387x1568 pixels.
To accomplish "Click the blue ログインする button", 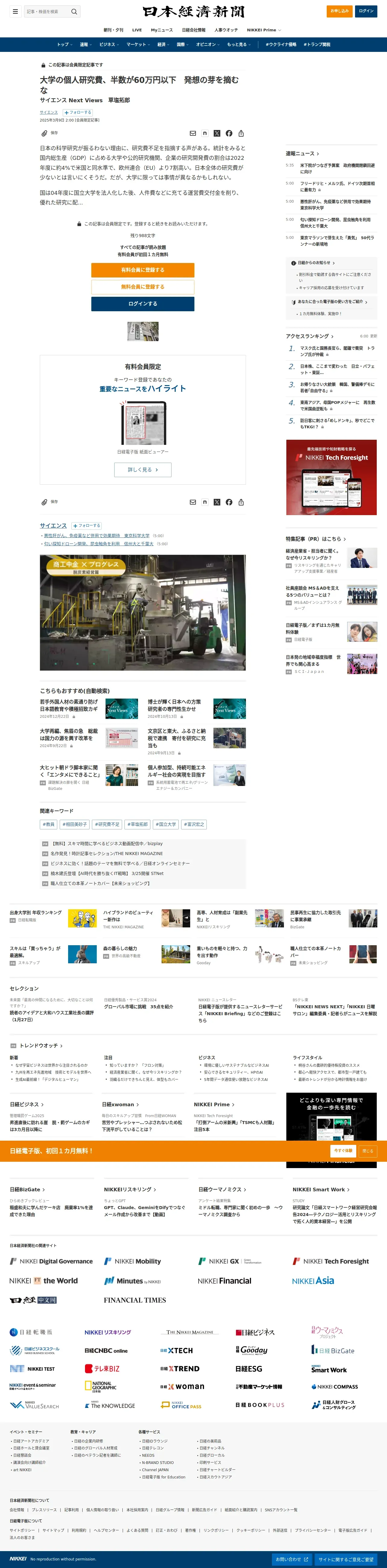I will tap(143, 304).
